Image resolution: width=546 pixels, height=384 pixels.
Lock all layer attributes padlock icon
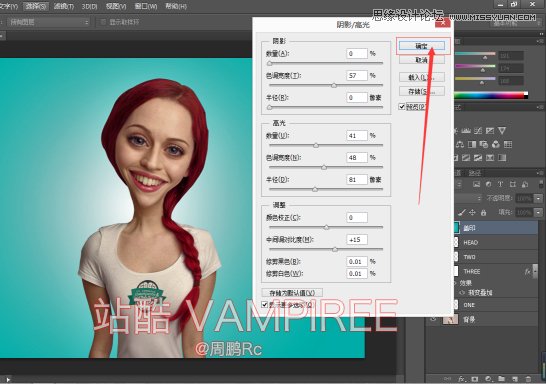coord(483,212)
